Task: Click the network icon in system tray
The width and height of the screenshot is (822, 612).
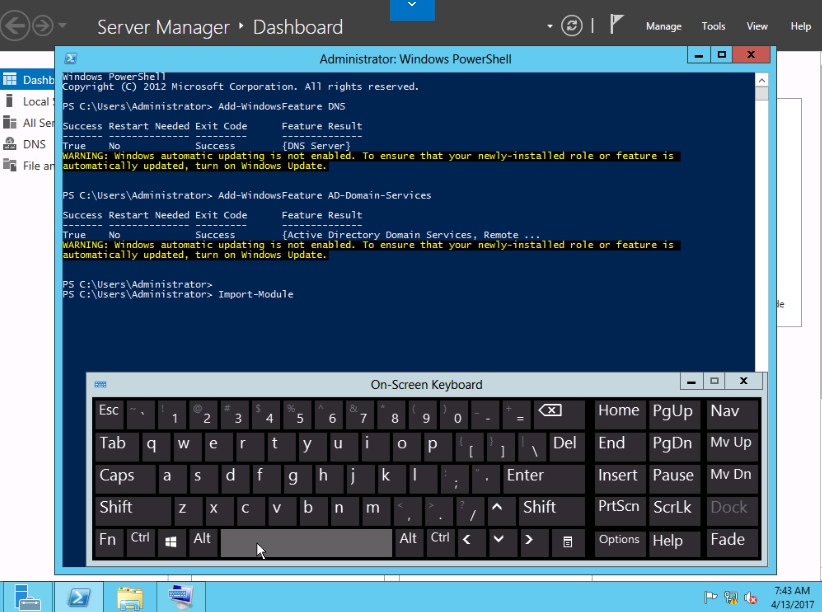Action: click(x=730, y=597)
